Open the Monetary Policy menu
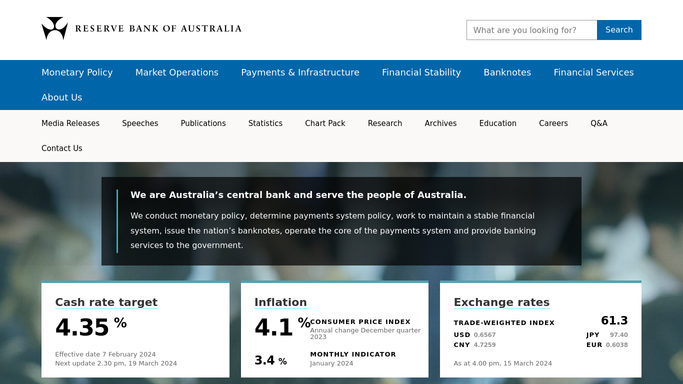The width and height of the screenshot is (683, 384). tap(77, 72)
